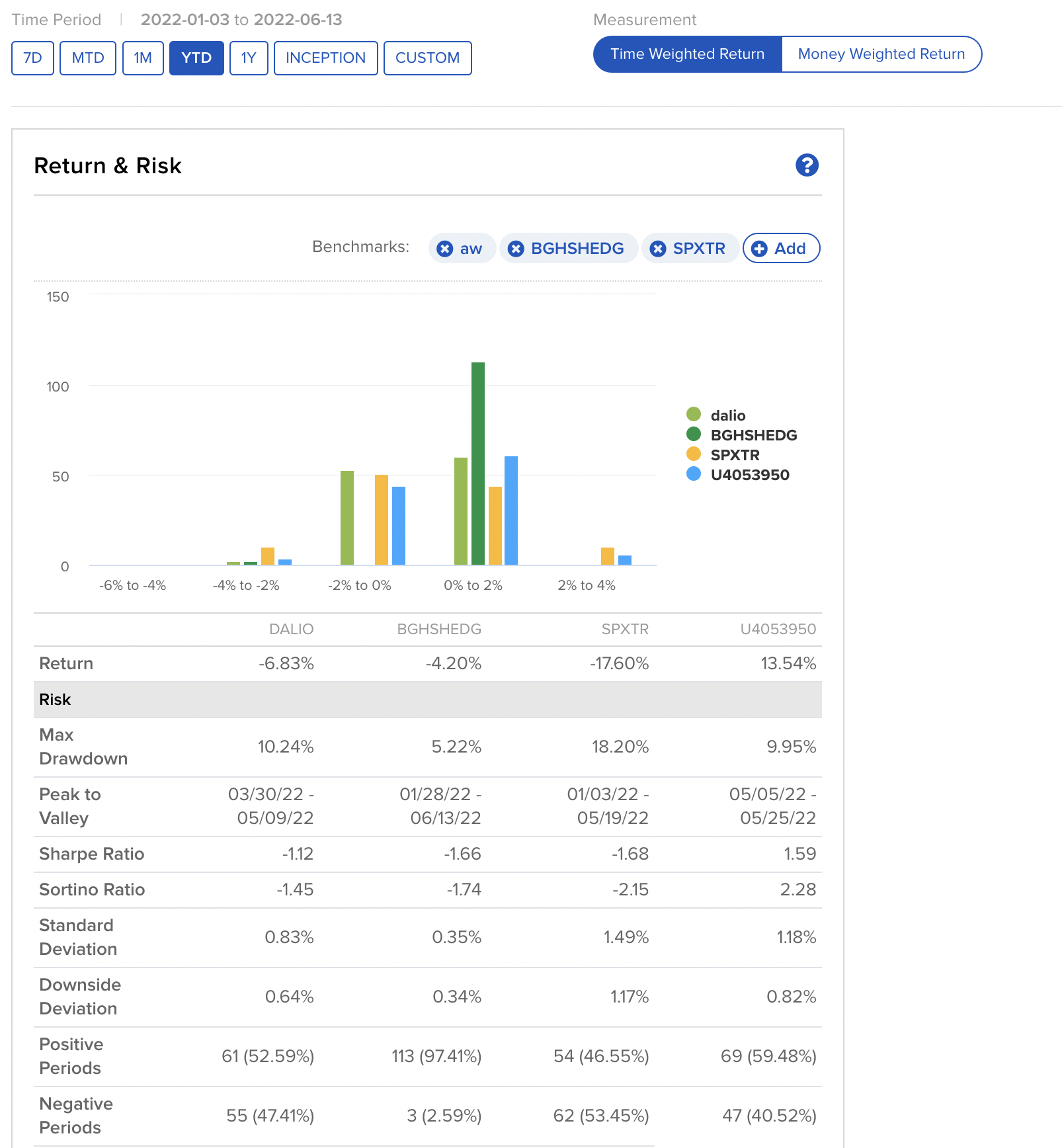1062x1148 pixels.
Task: Select the YTD time period
Action: pos(196,58)
